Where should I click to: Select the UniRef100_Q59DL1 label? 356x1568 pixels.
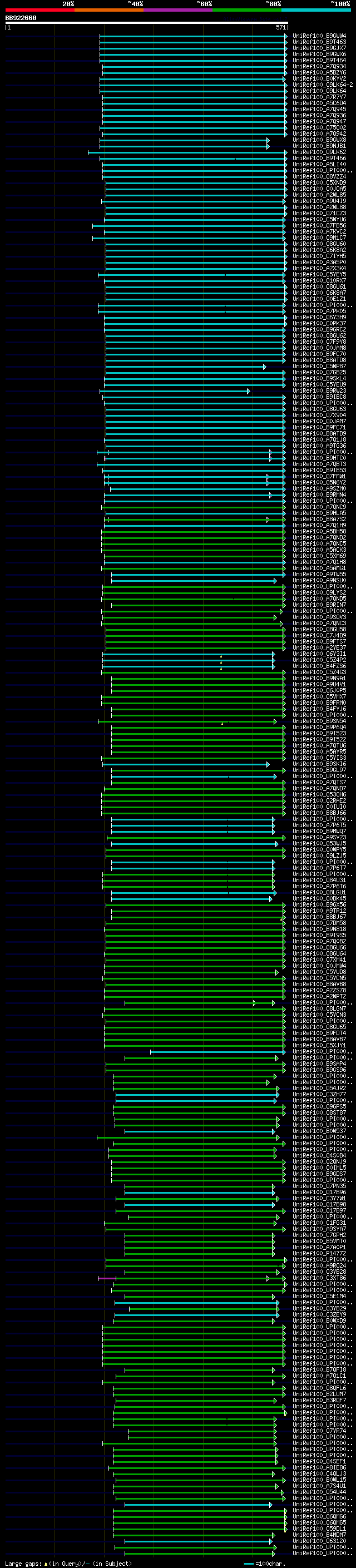tap(319, 1529)
